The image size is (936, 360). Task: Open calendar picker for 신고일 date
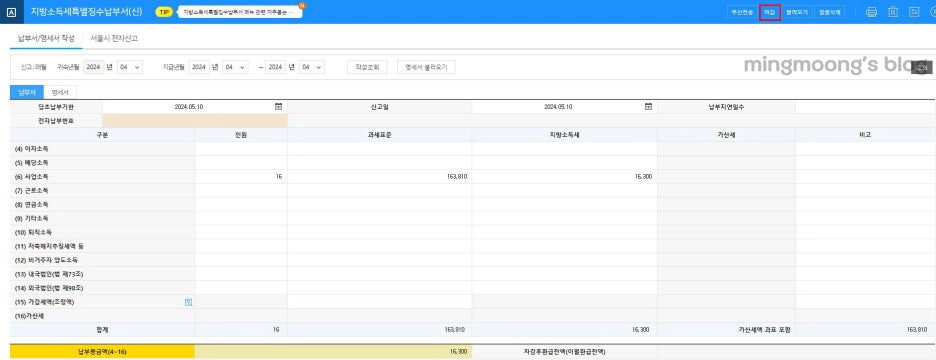[648, 107]
